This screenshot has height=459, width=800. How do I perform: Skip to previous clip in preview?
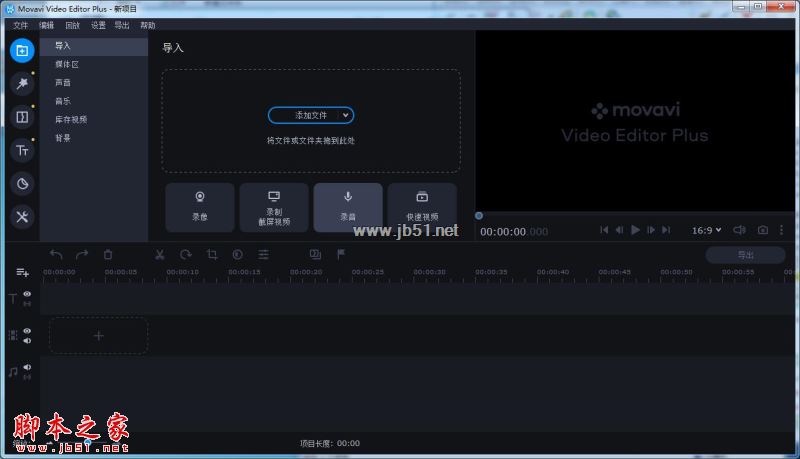pos(604,230)
